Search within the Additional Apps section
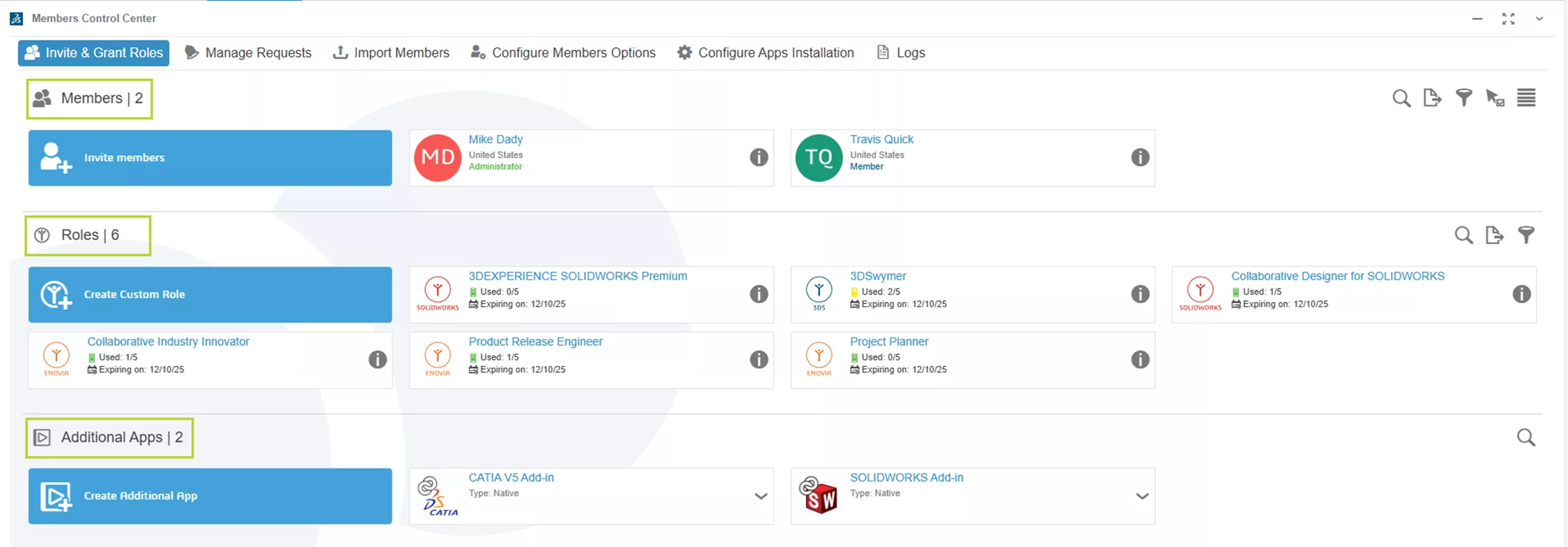1568x547 pixels. pyautogui.click(x=1526, y=437)
